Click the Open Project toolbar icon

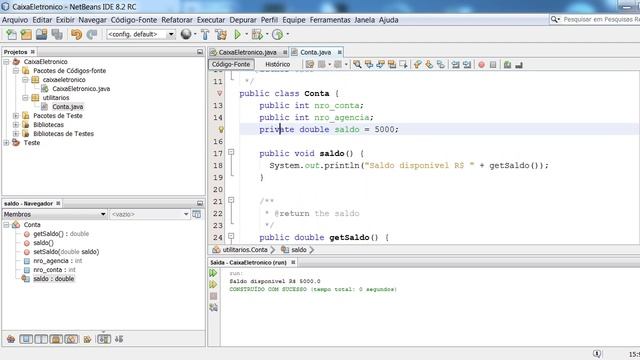[42, 35]
